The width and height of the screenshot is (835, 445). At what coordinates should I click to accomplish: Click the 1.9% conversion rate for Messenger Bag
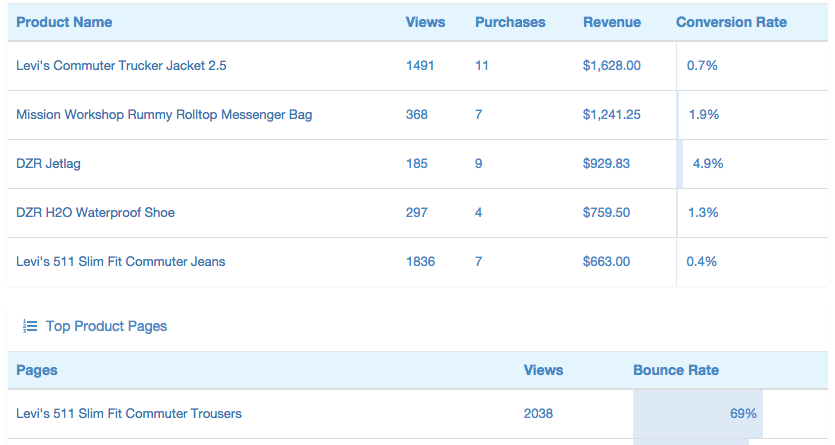(703, 114)
